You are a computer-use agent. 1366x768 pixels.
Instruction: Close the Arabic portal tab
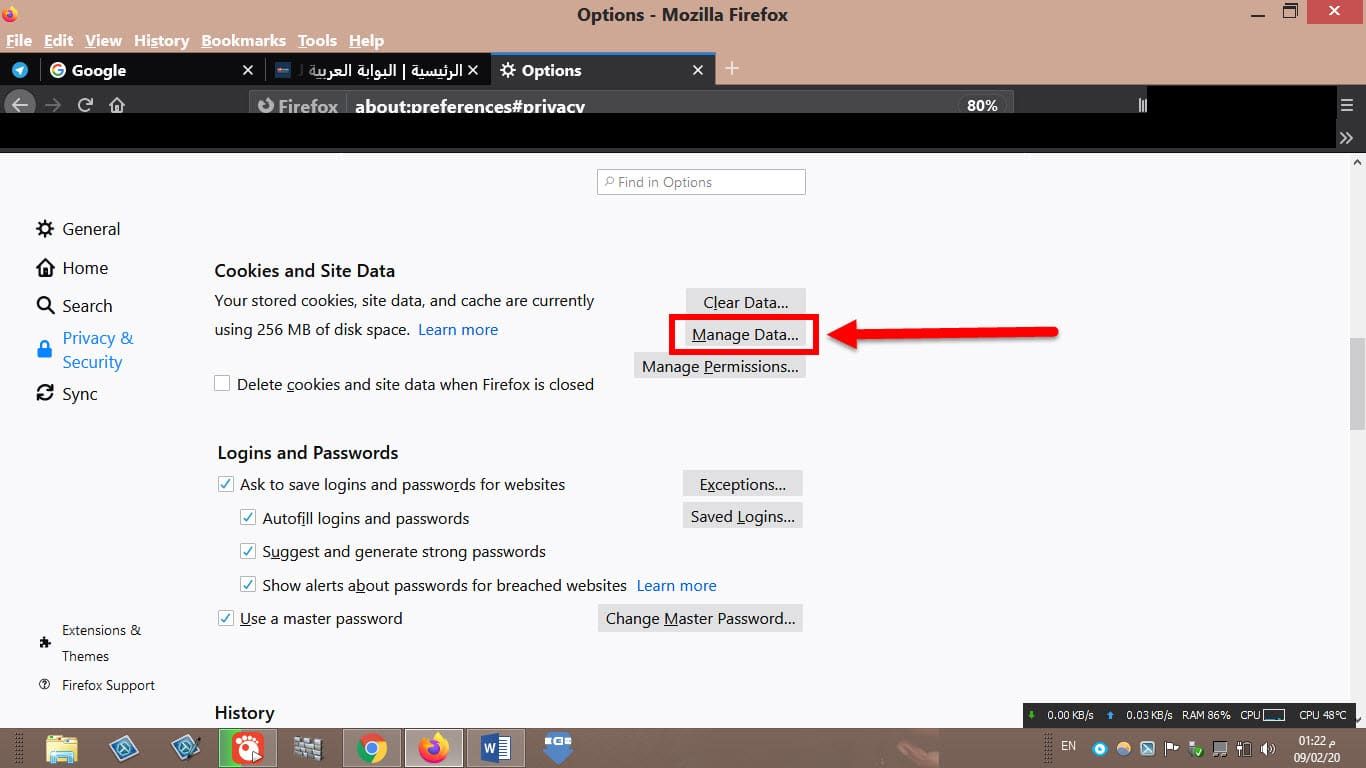(x=473, y=70)
